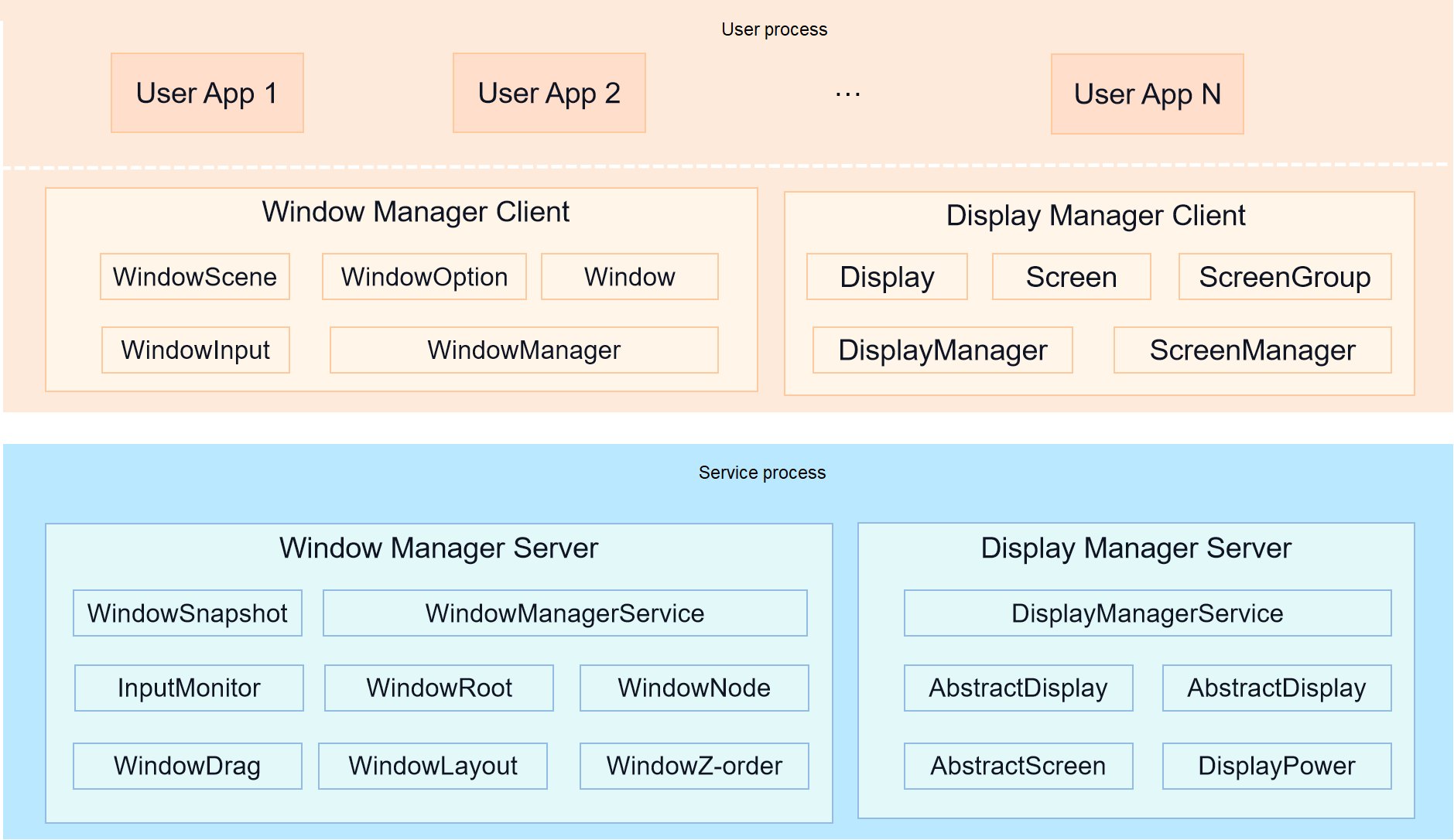Select the WindowOption box
Viewport: 1454px width, 840px height.
(424, 277)
